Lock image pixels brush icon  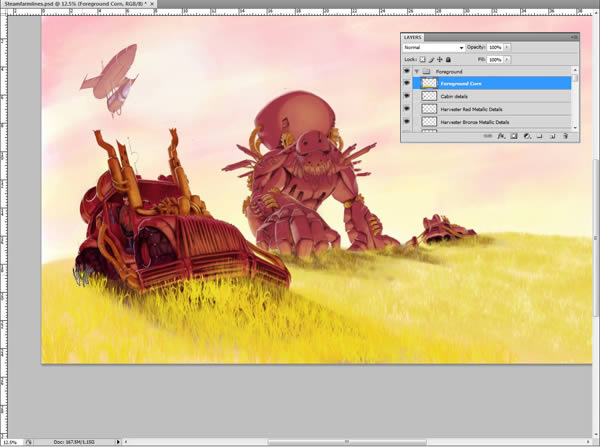[x=431, y=59]
